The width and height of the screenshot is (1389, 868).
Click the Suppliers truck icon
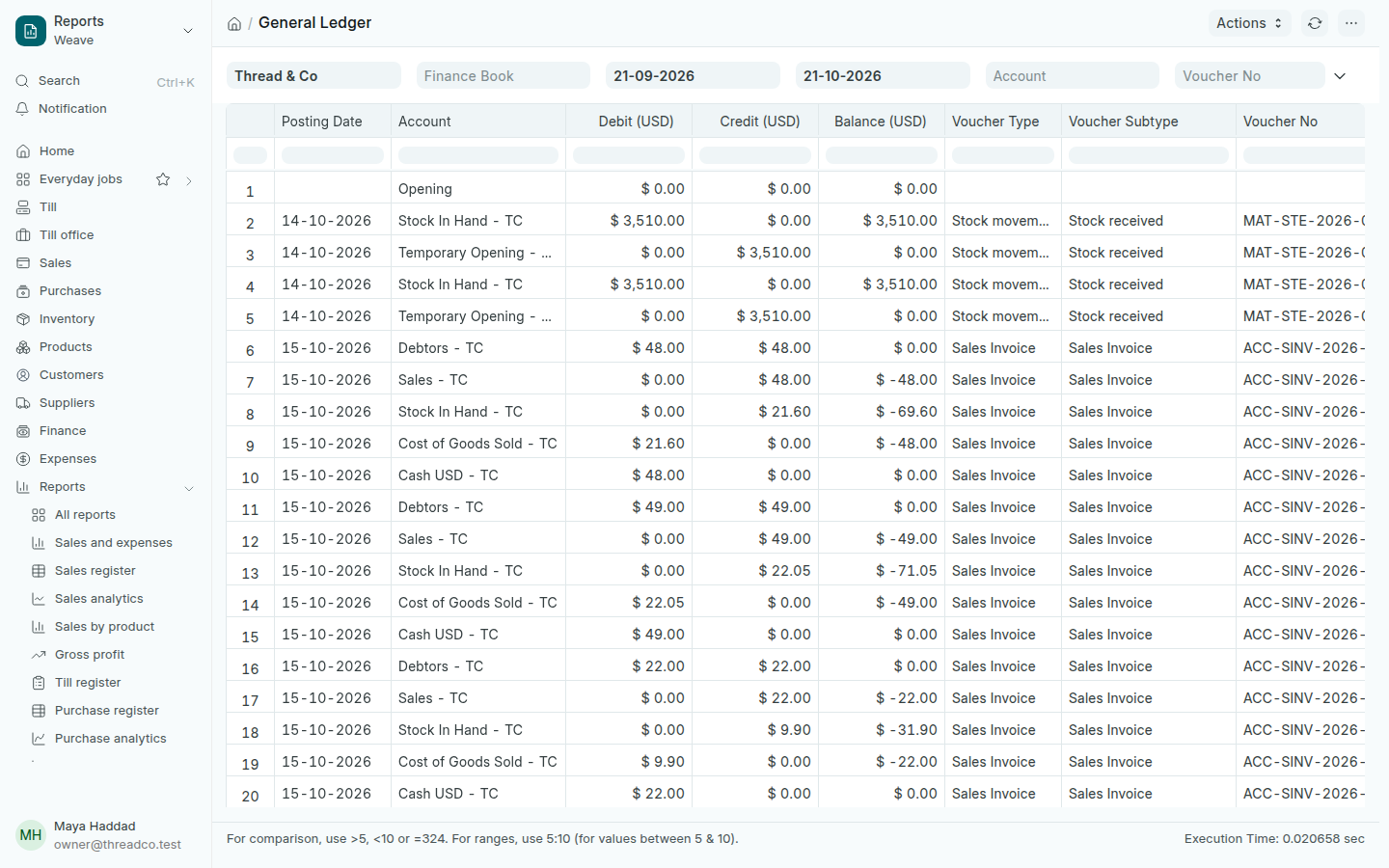[x=23, y=403]
